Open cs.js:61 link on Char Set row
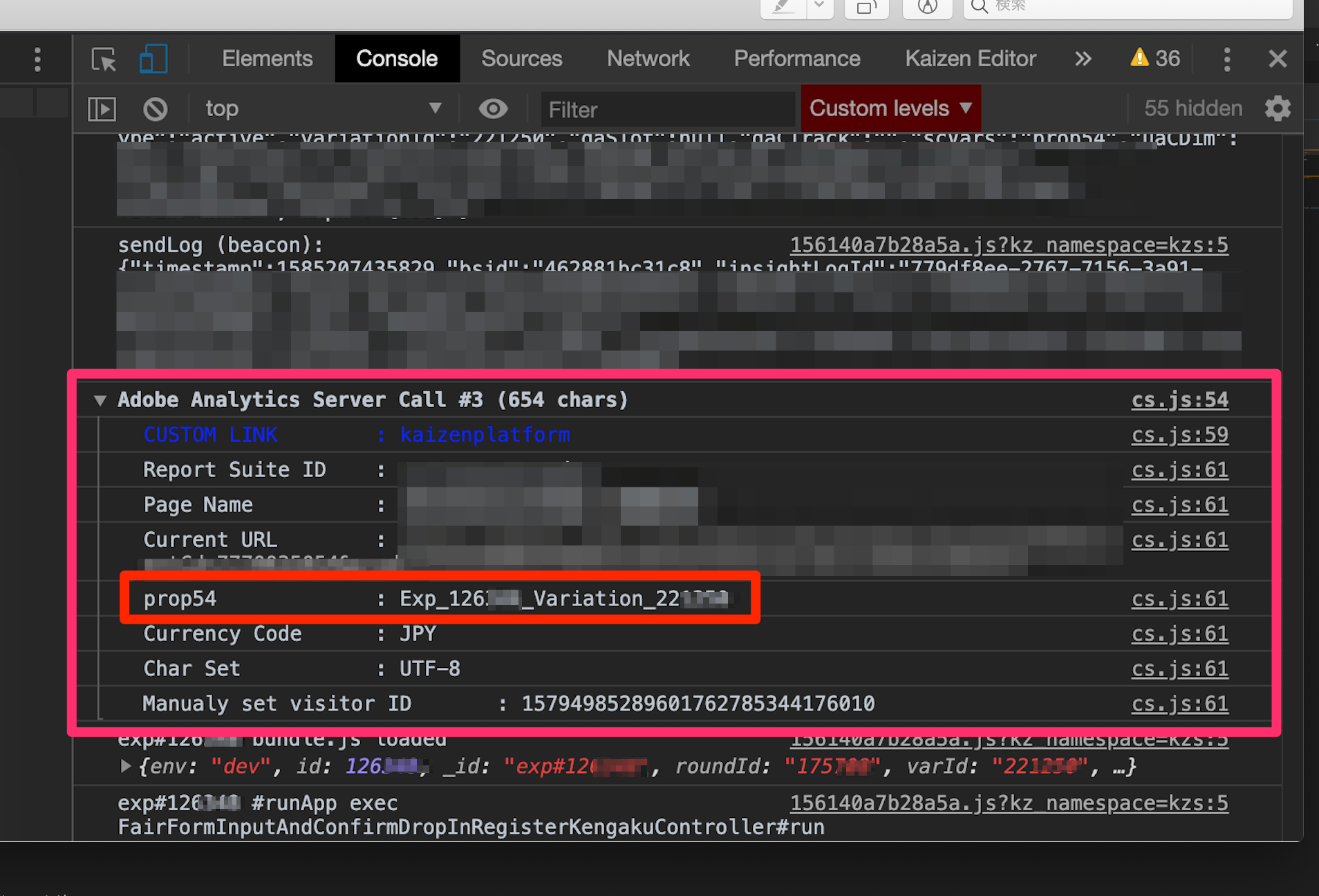Image resolution: width=1319 pixels, height=896 pixels. click(x=1179, y=669)
